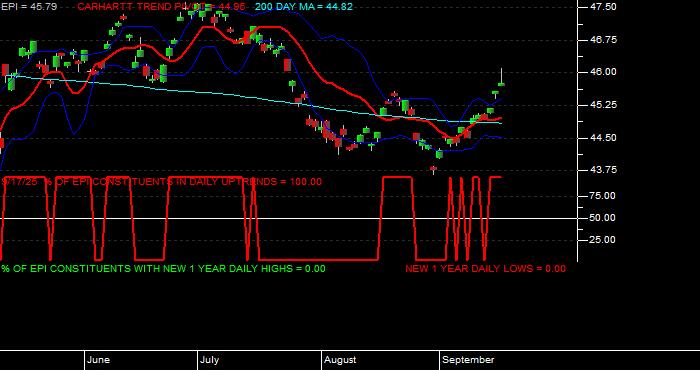This screenshot has width=700, height=370.
Task: Select the June marker on the time axis
Action: (x=98, y=360)
